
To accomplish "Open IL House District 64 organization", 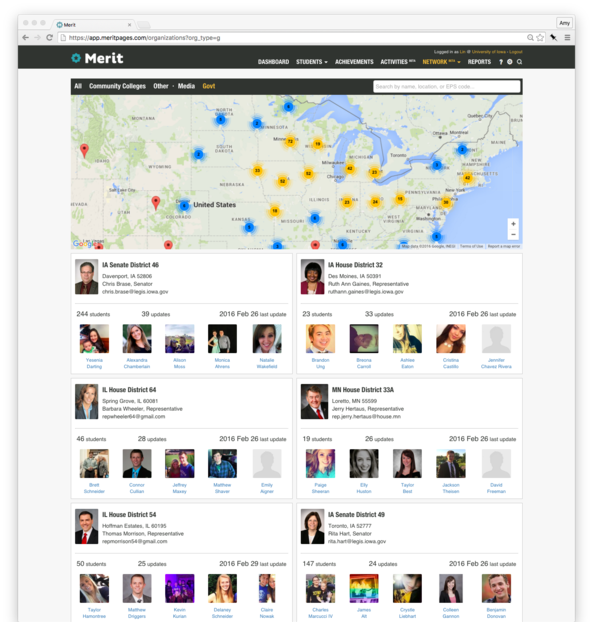I will (x=129, y=390).
